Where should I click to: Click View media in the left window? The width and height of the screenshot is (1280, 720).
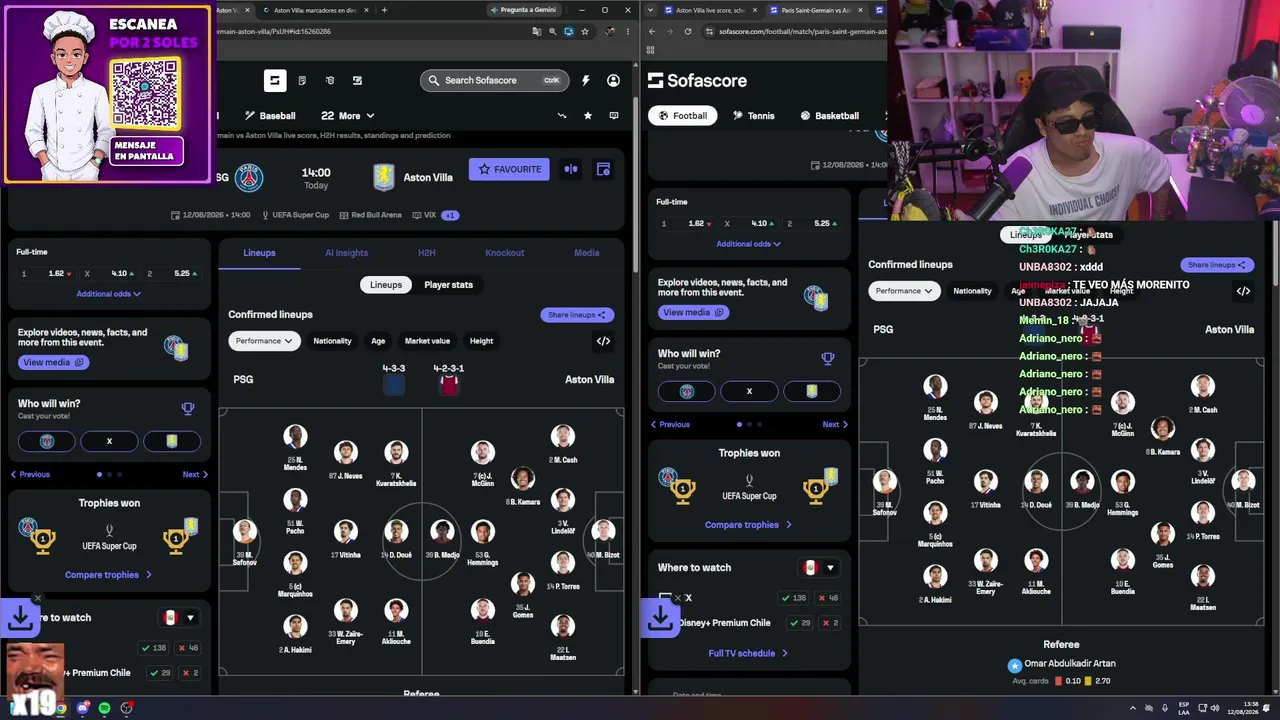(53, 362)
